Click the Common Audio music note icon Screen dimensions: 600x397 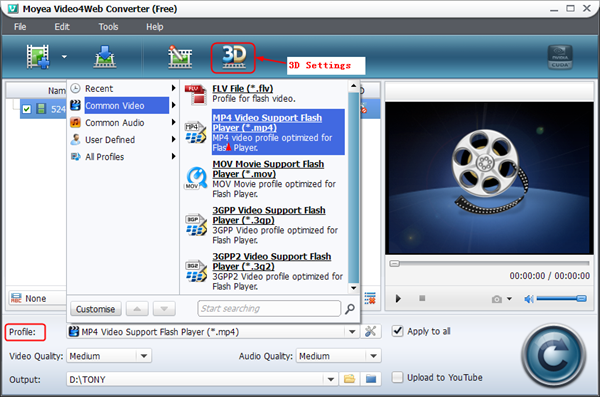(75, 123)
